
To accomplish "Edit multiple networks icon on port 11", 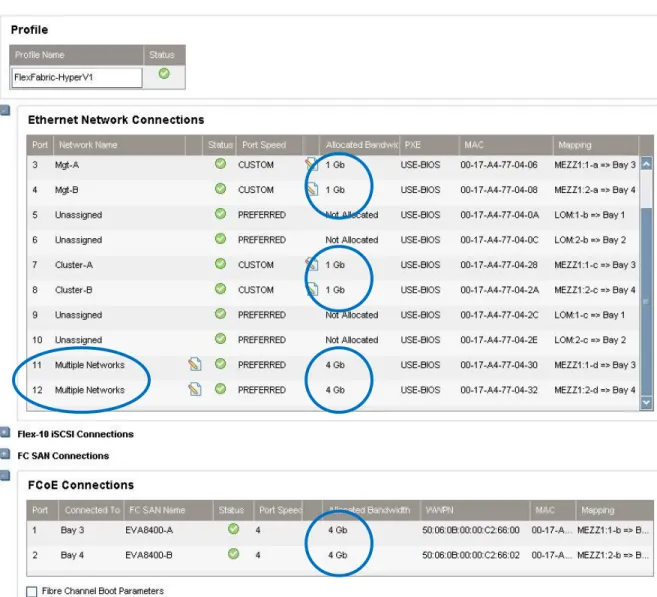I will pos(195,364).
